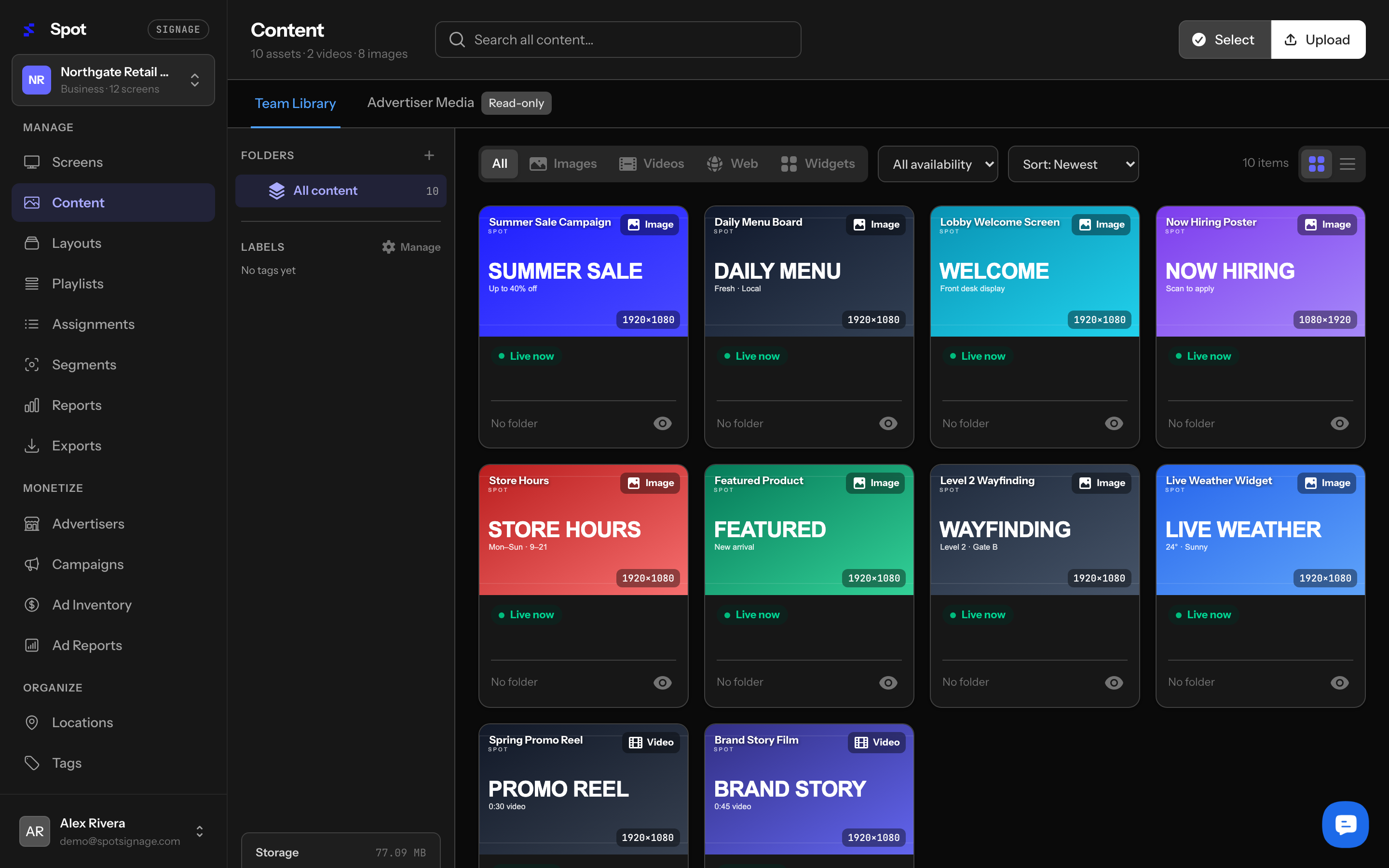This screenshot has width=1389, height=868.
Task: Click the Select button
Action: tap(1225, 40)
